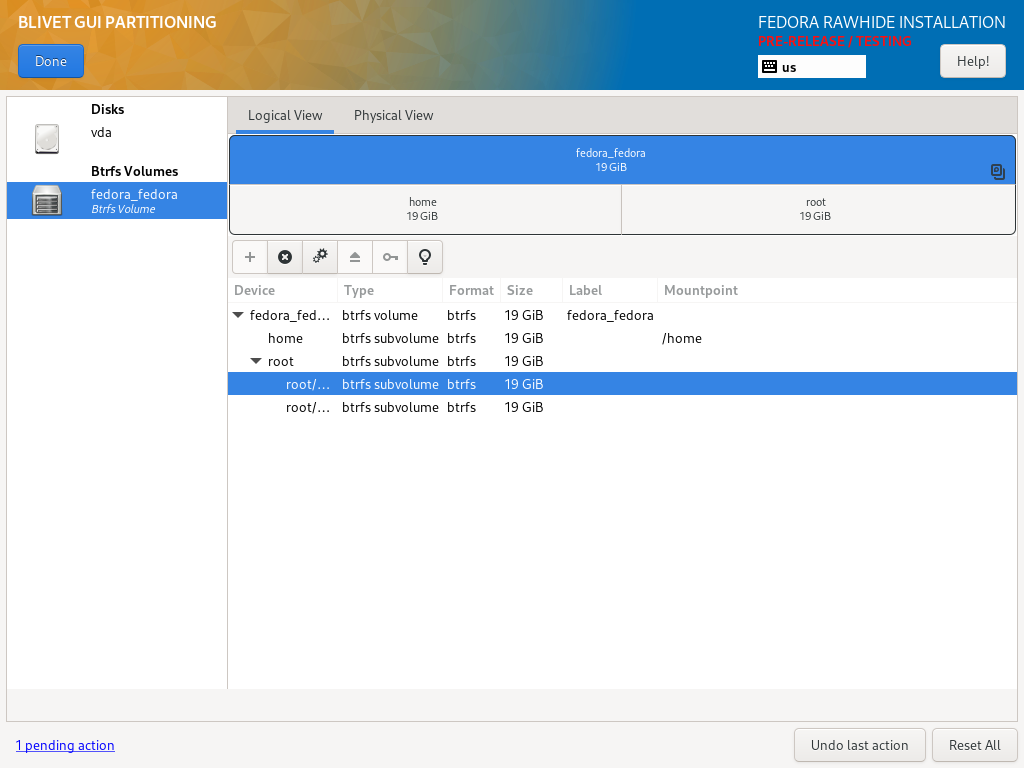Click the delete device X icon
The width and height of the screenshot is (1024, 768).
tap(285, 257)
